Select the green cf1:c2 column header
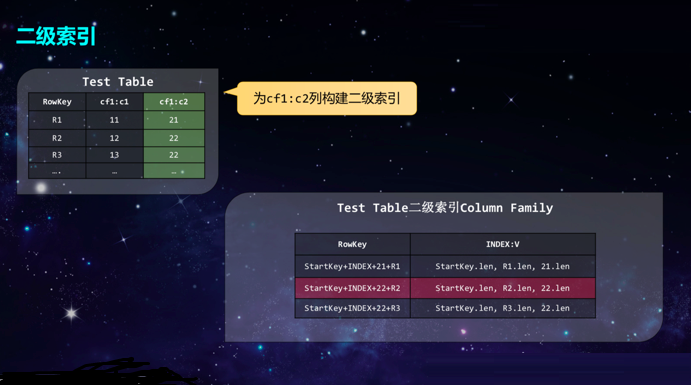 point(174,102)
